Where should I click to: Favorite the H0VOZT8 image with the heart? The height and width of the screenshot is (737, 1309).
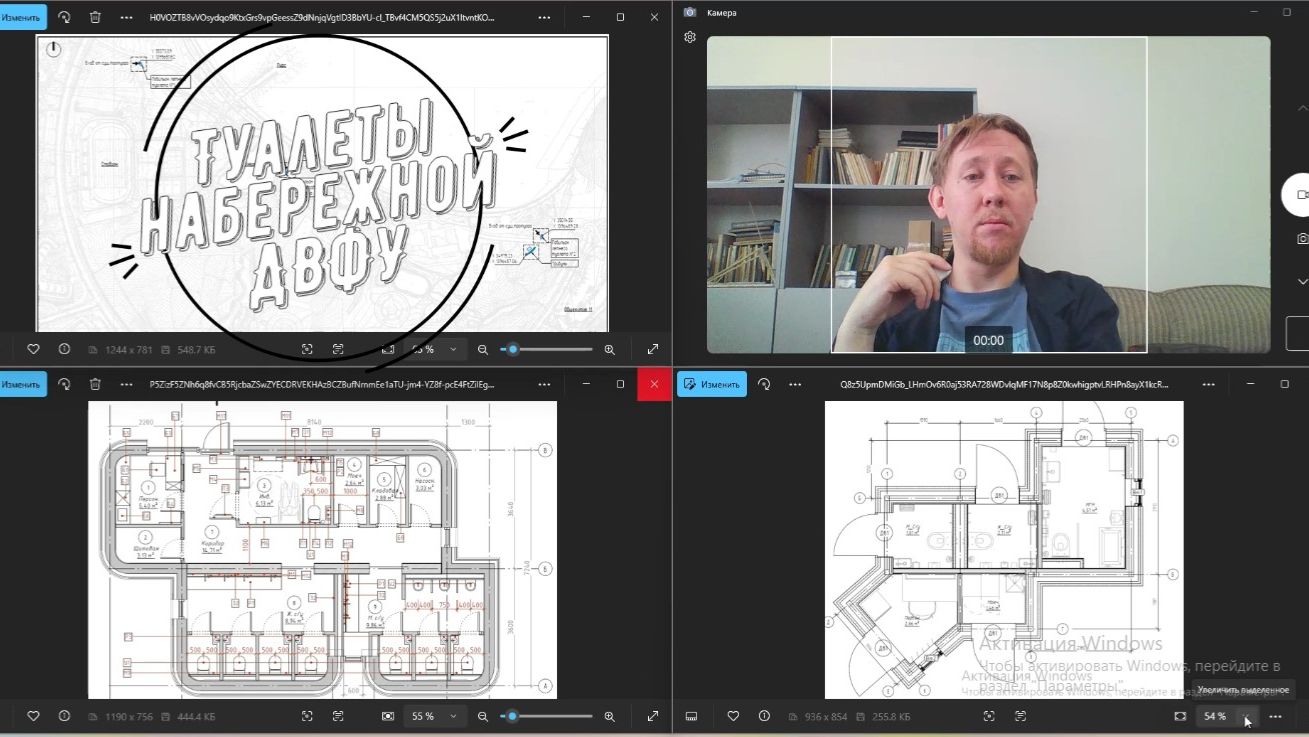[33, 349]
